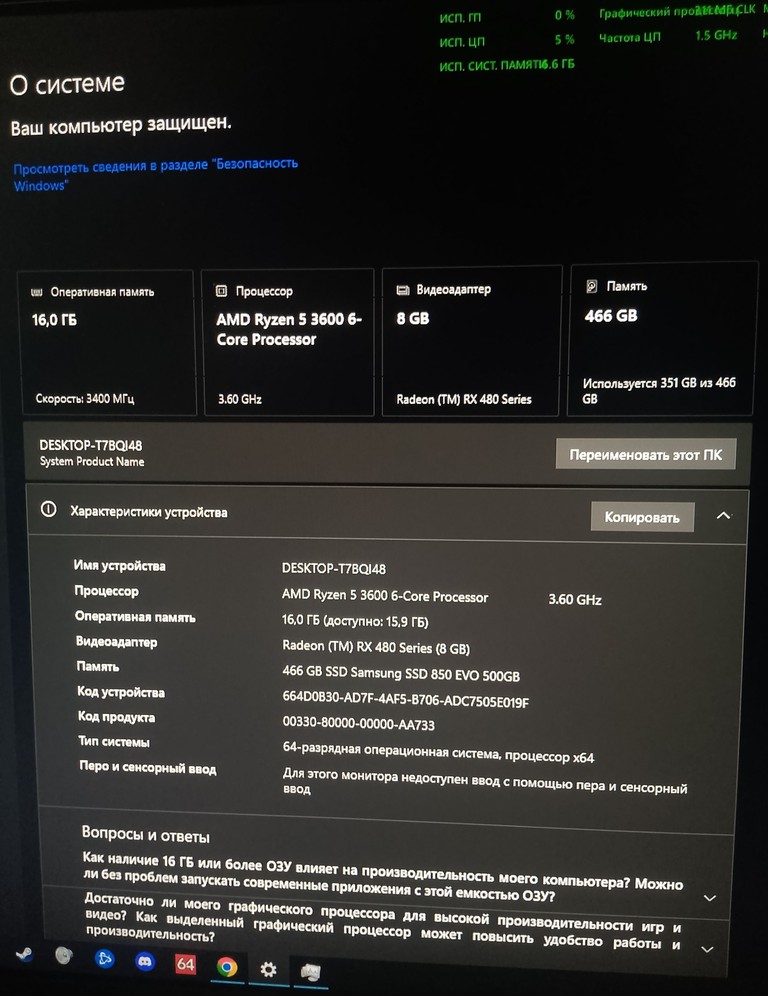This screenshot has width=768, height=996.
Task: Click Ваш компьютер защищен text
Action: point(121,124)
